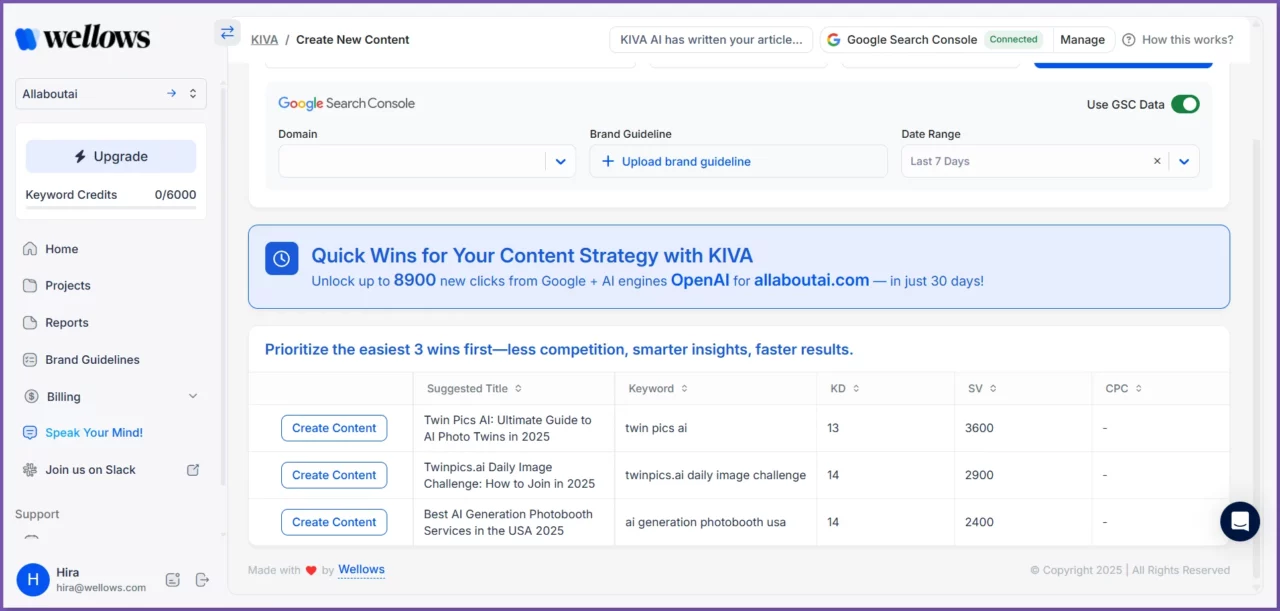
Task: Go to Brand Guidelines in sidebar
Action: pos(92,360)
